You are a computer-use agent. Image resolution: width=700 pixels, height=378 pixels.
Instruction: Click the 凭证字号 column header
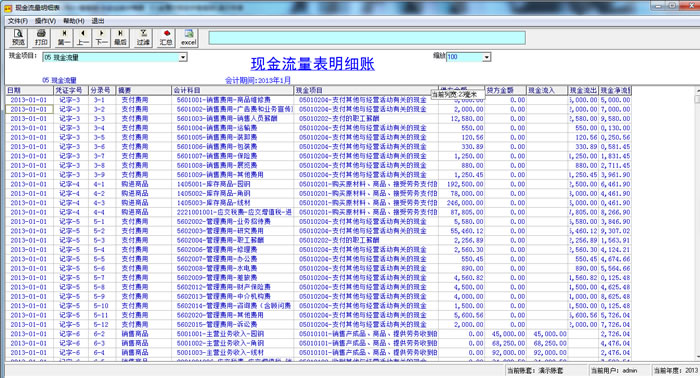point(71,90)
